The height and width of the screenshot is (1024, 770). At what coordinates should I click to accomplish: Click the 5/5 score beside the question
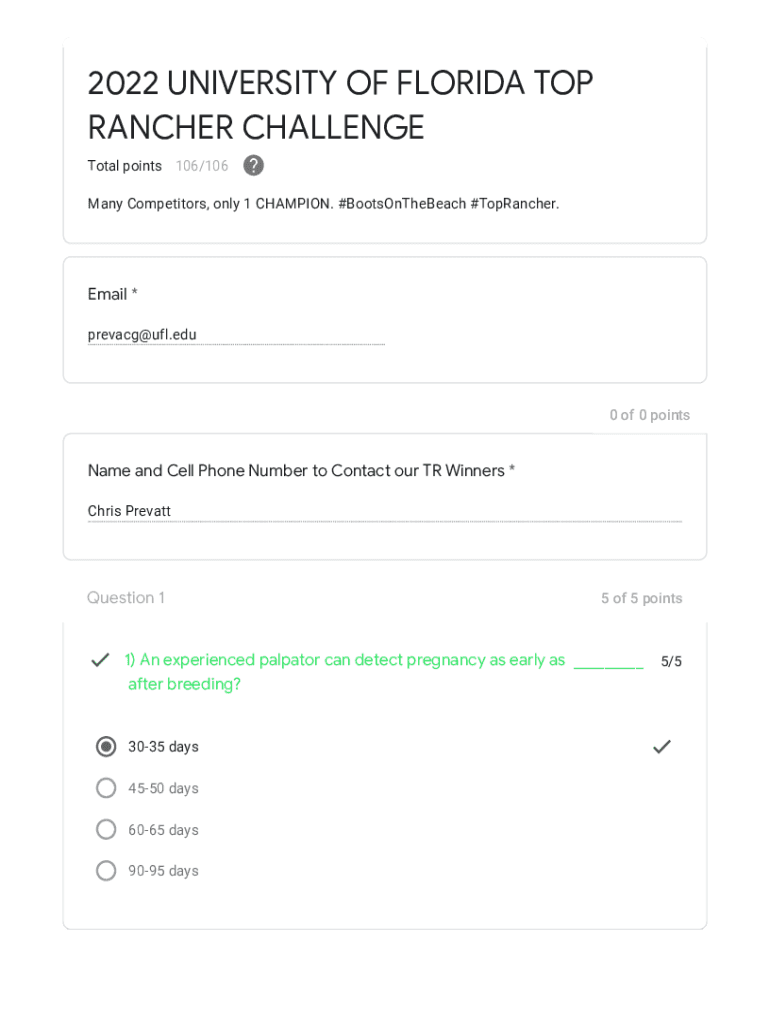pos(671,662)
